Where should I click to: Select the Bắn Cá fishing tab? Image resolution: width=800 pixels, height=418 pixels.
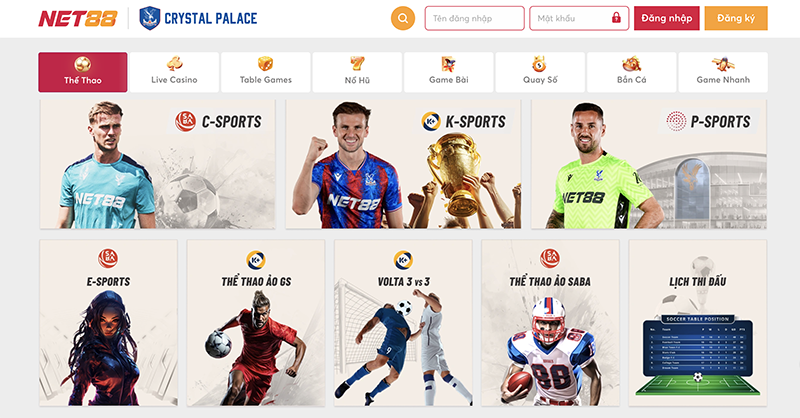632,72
